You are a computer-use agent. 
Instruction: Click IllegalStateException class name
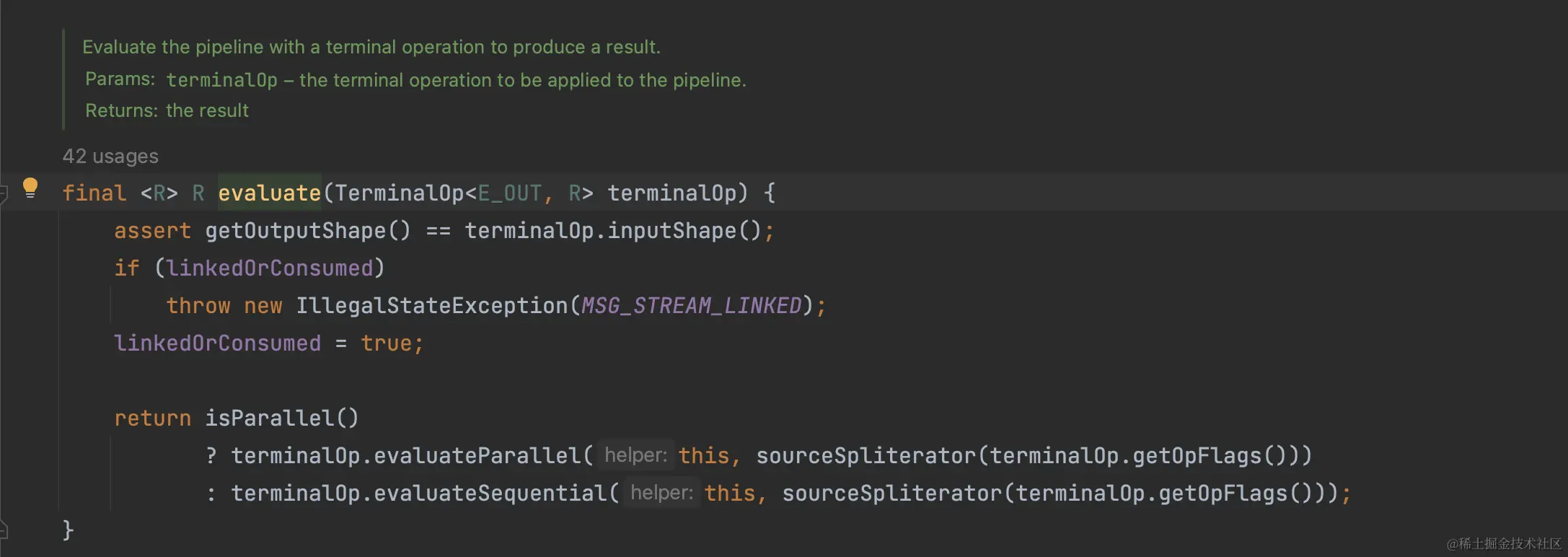pyautogui.click(x=431, y=305)
